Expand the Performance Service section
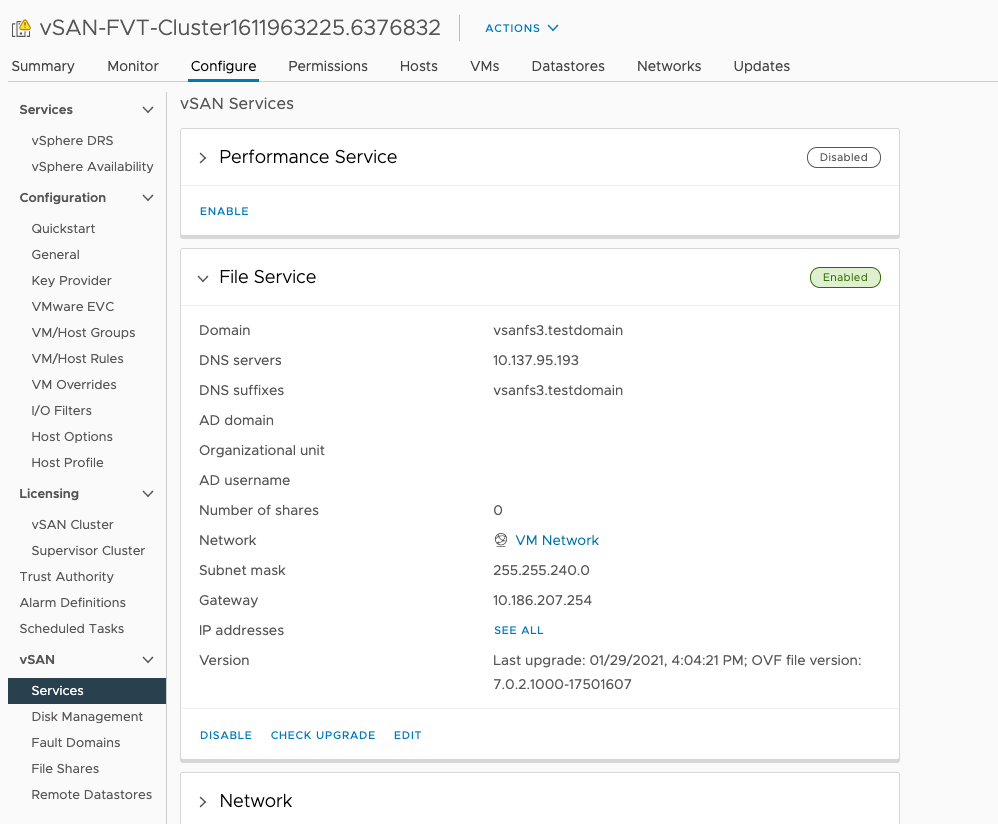Viewport: 998px width, 824px height. (x=203, y=157)
